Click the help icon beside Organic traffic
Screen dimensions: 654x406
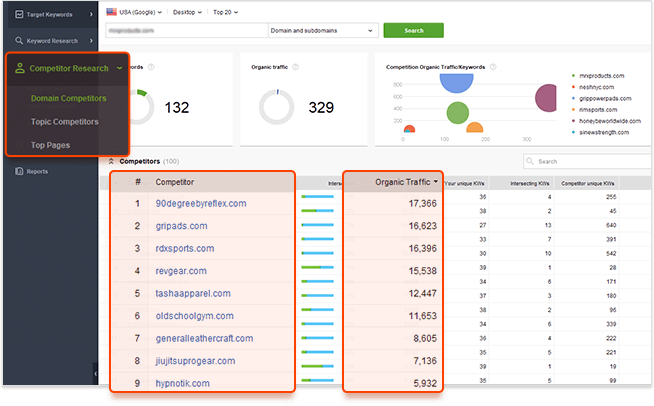(295, 67)
